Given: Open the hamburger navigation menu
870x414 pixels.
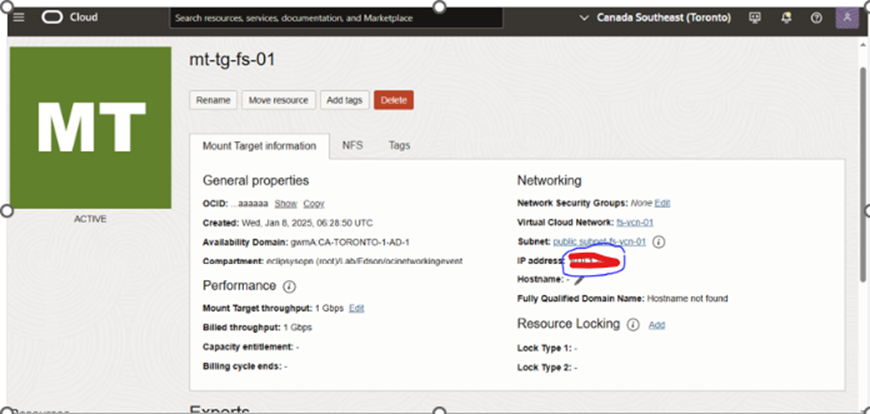Looking at the screenshot, I should click(19, 17).
